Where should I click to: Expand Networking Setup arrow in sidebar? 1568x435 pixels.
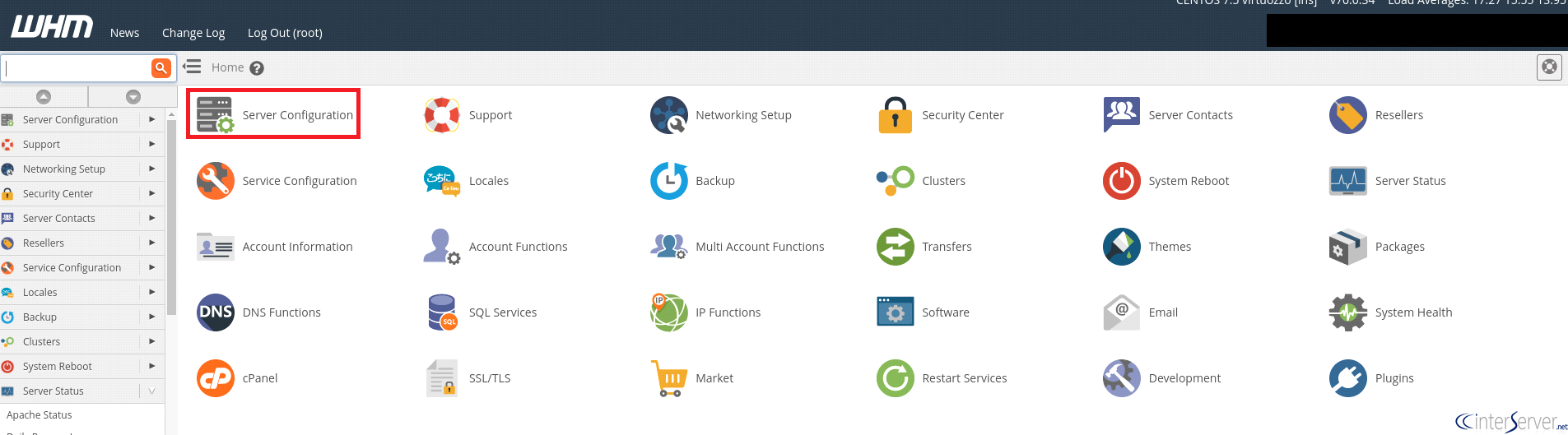coord(152,169)
